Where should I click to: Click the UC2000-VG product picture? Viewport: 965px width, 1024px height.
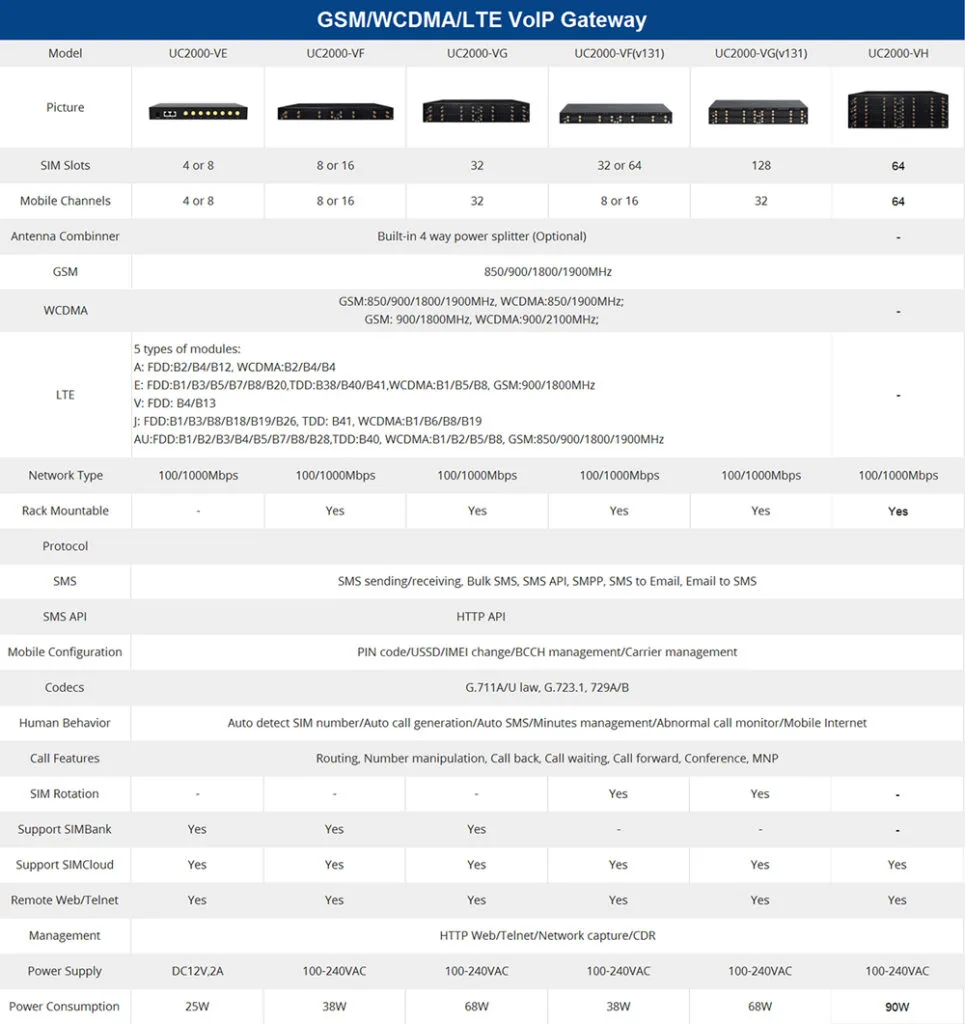coord(476,107)
